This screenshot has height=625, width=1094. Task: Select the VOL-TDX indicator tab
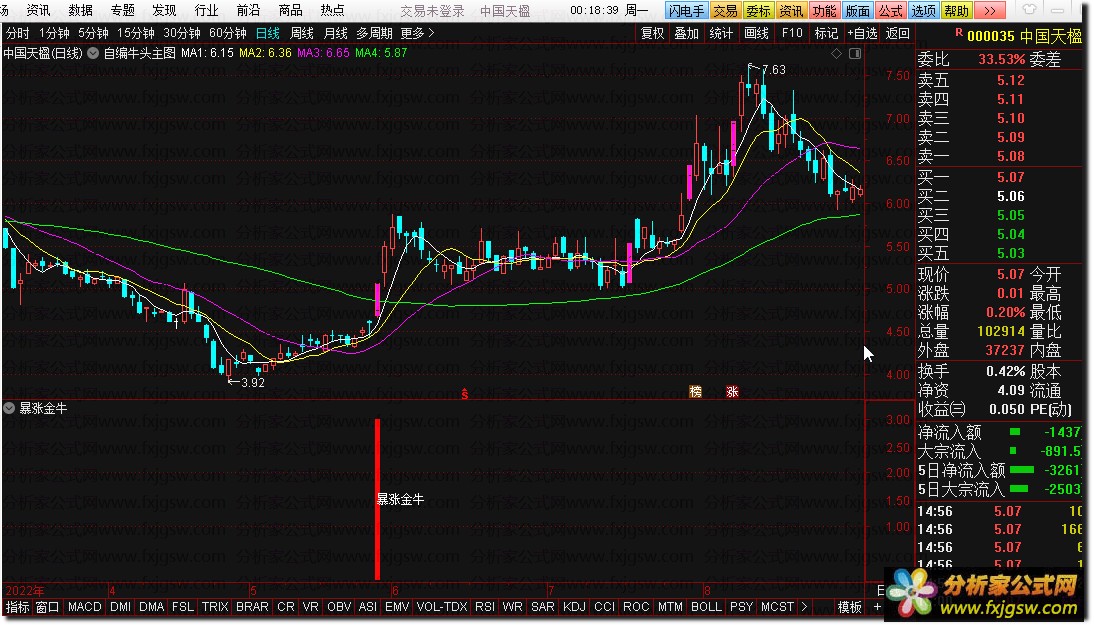(442, 607)
